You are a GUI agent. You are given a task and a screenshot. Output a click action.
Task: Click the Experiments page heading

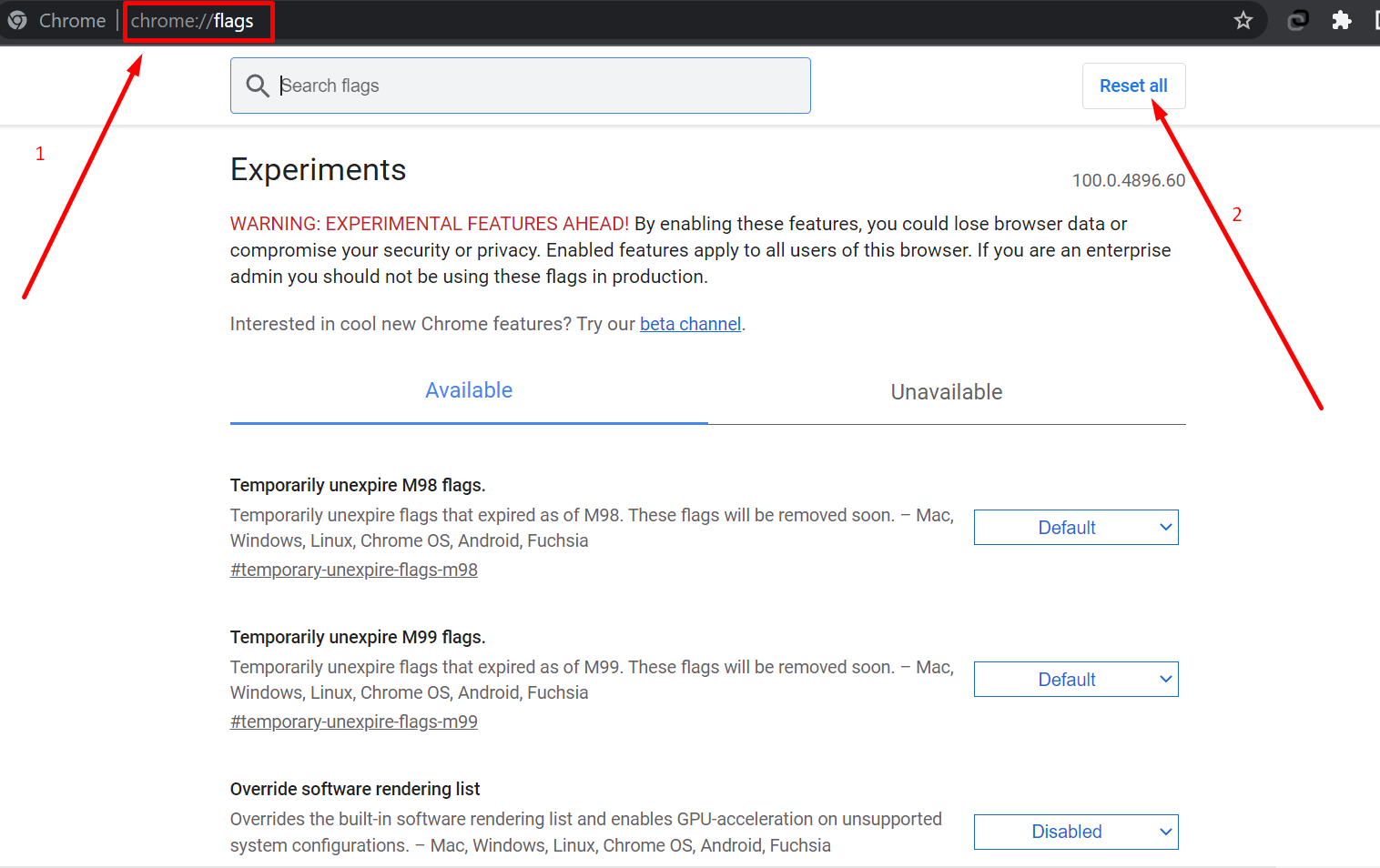pos(318,170)
